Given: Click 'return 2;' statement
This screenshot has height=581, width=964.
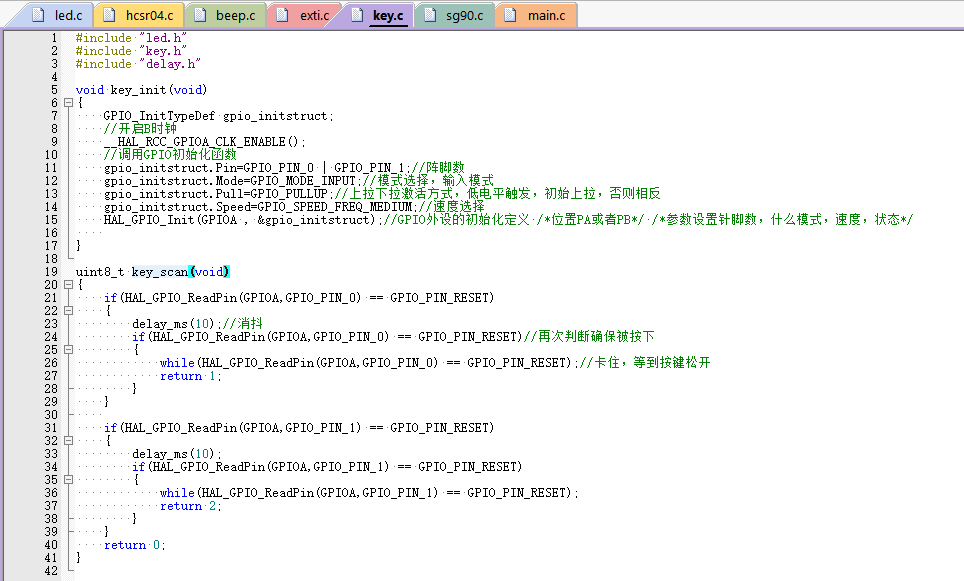Looking at the screenshot, I should (191, 506).
